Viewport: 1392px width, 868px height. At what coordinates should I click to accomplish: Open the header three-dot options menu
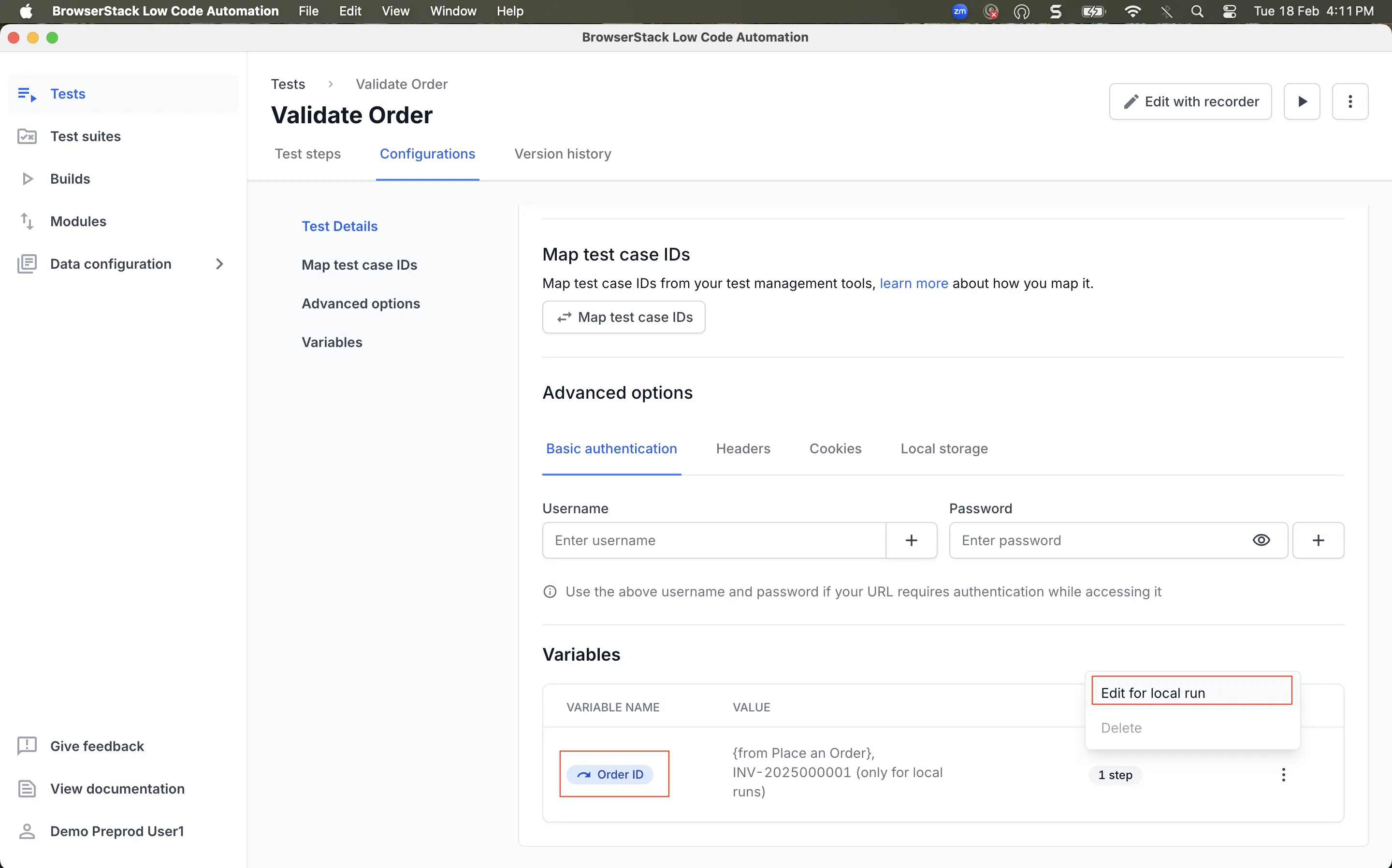tap(1349, 101)
